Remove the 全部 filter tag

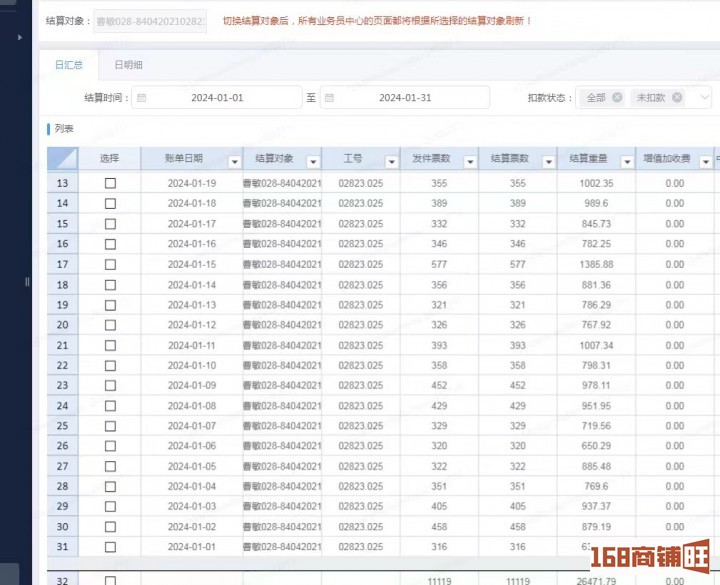pos(617,98)
